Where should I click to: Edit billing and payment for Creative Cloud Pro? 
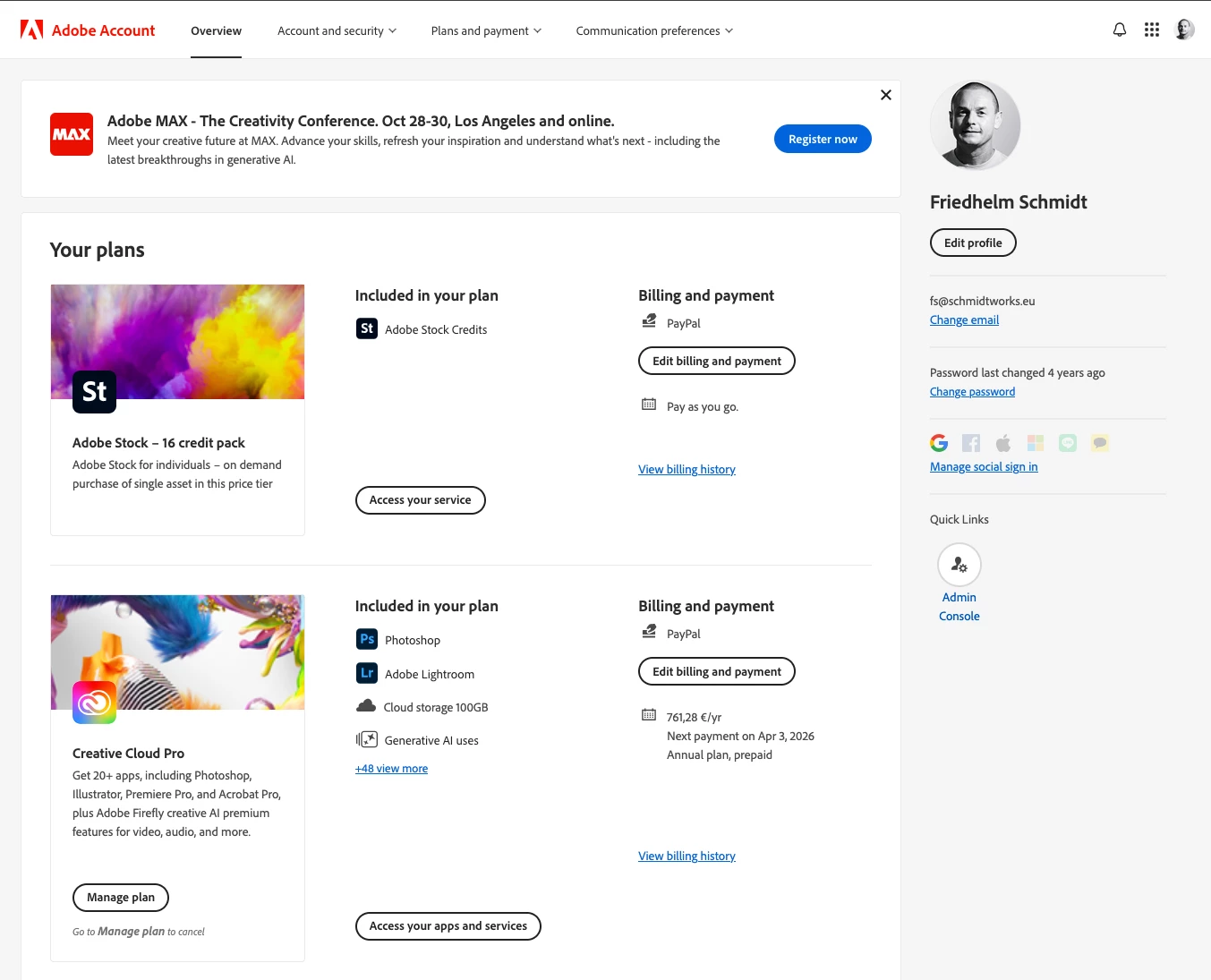pos(717,671)
